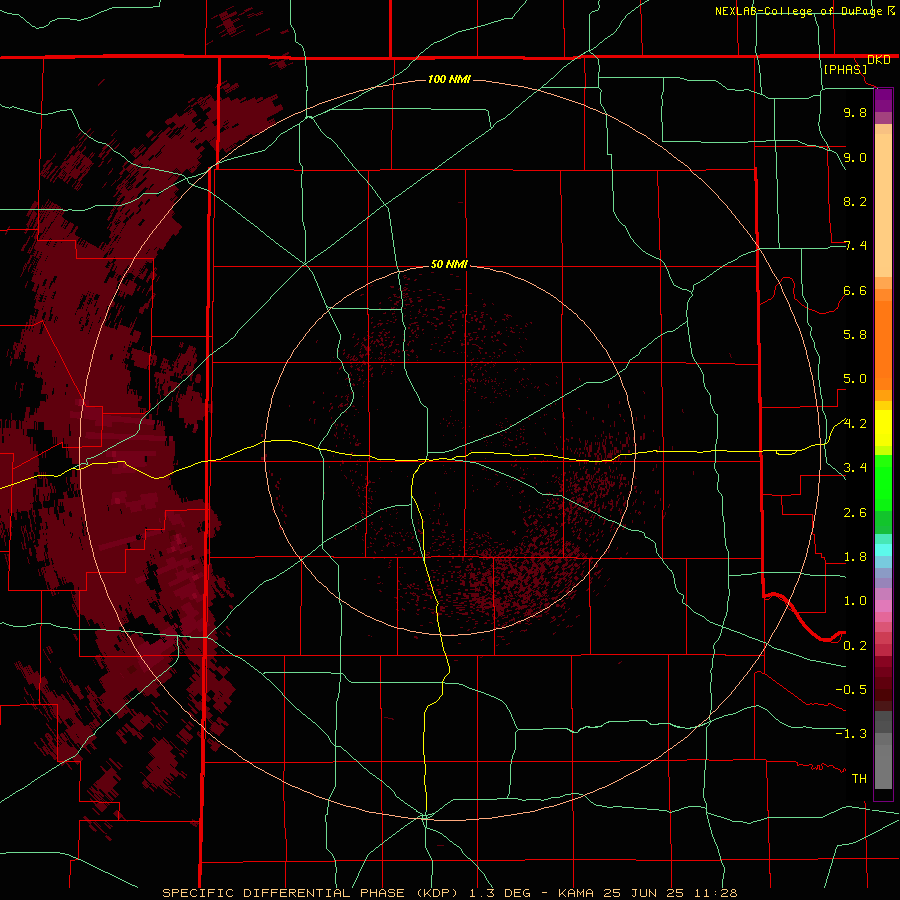Click the 0.2 value on the color scale
900x900 pixels.
tap(855, 646)
